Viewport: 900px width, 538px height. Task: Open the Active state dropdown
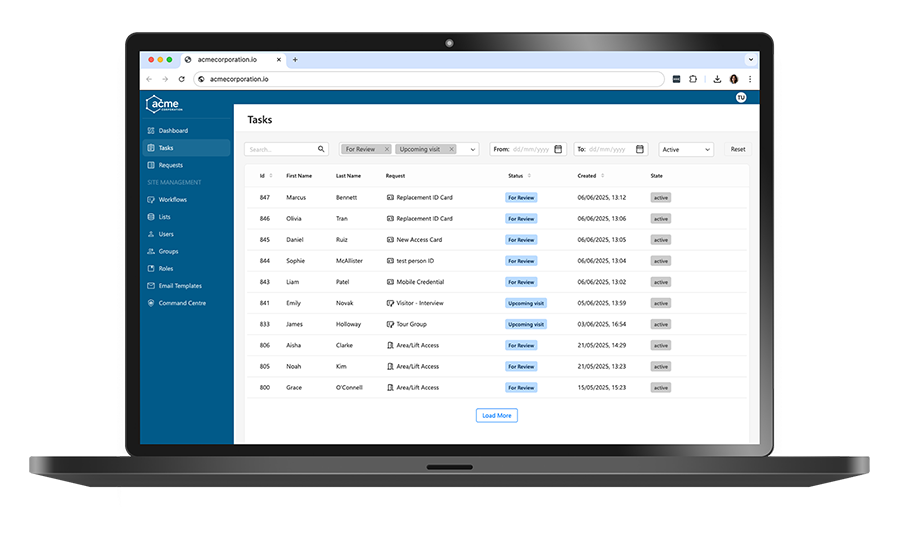[x=685, y=149]
